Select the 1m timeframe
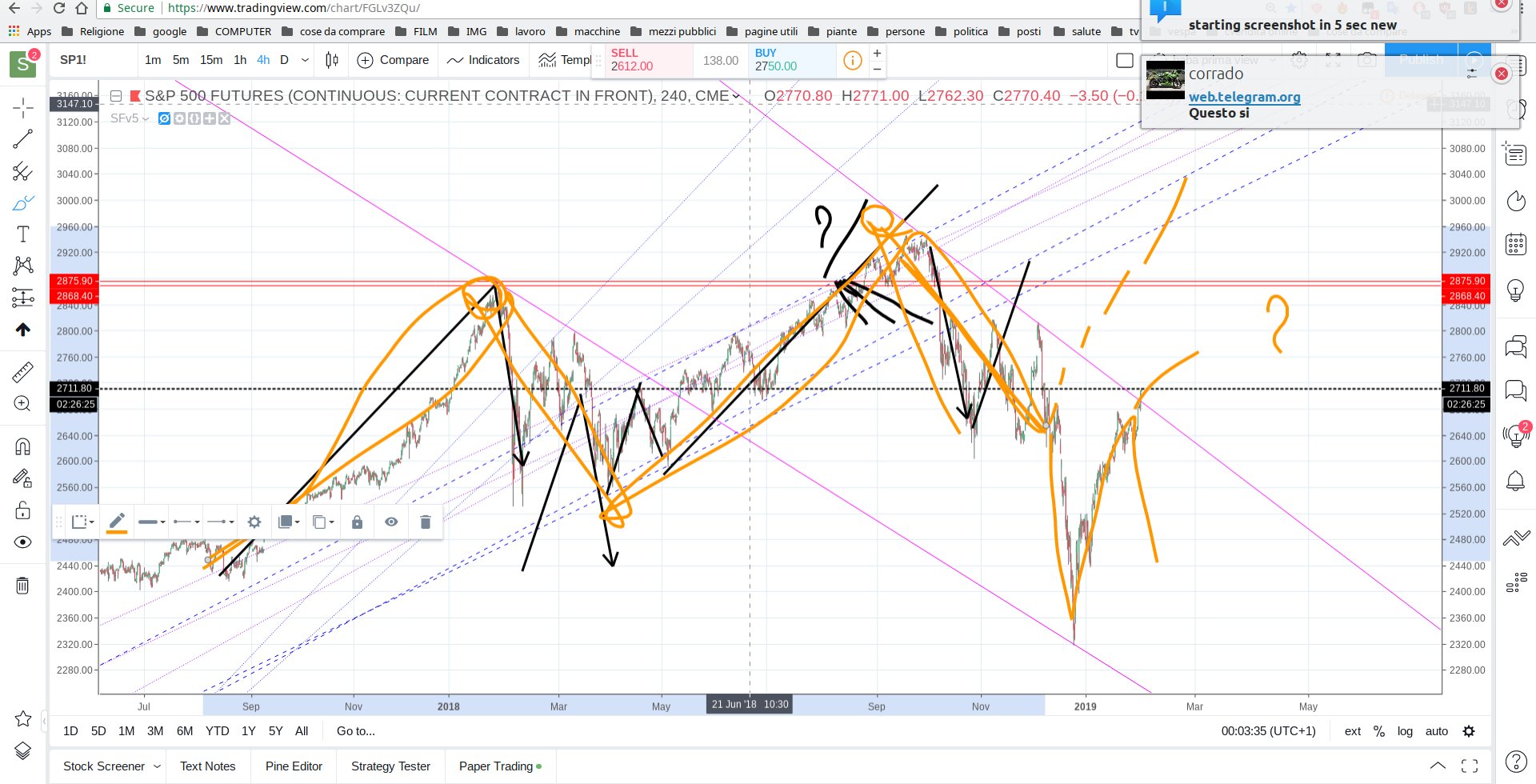Image resolution: width=1536 pixels, height=784 pixels. (x=153, y=60)
